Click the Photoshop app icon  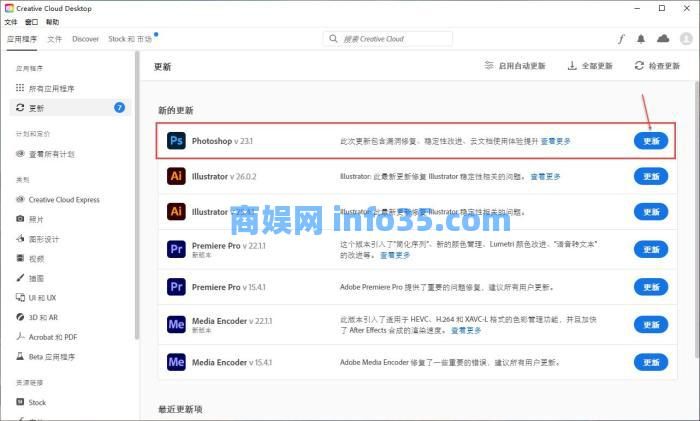pos(176,141)
